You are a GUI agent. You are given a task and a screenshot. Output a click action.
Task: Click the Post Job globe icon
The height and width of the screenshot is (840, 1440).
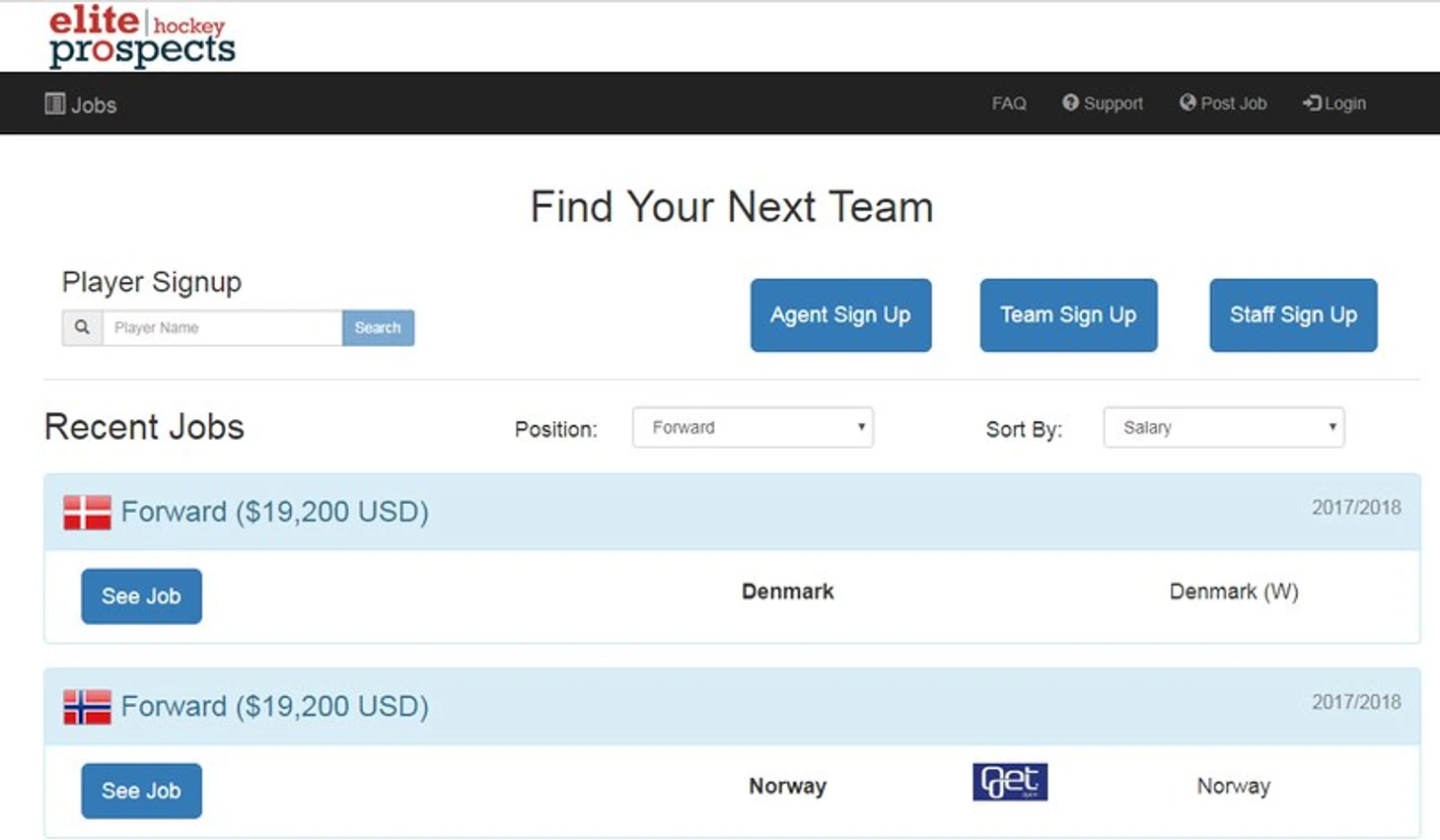tap(1188, 103)
